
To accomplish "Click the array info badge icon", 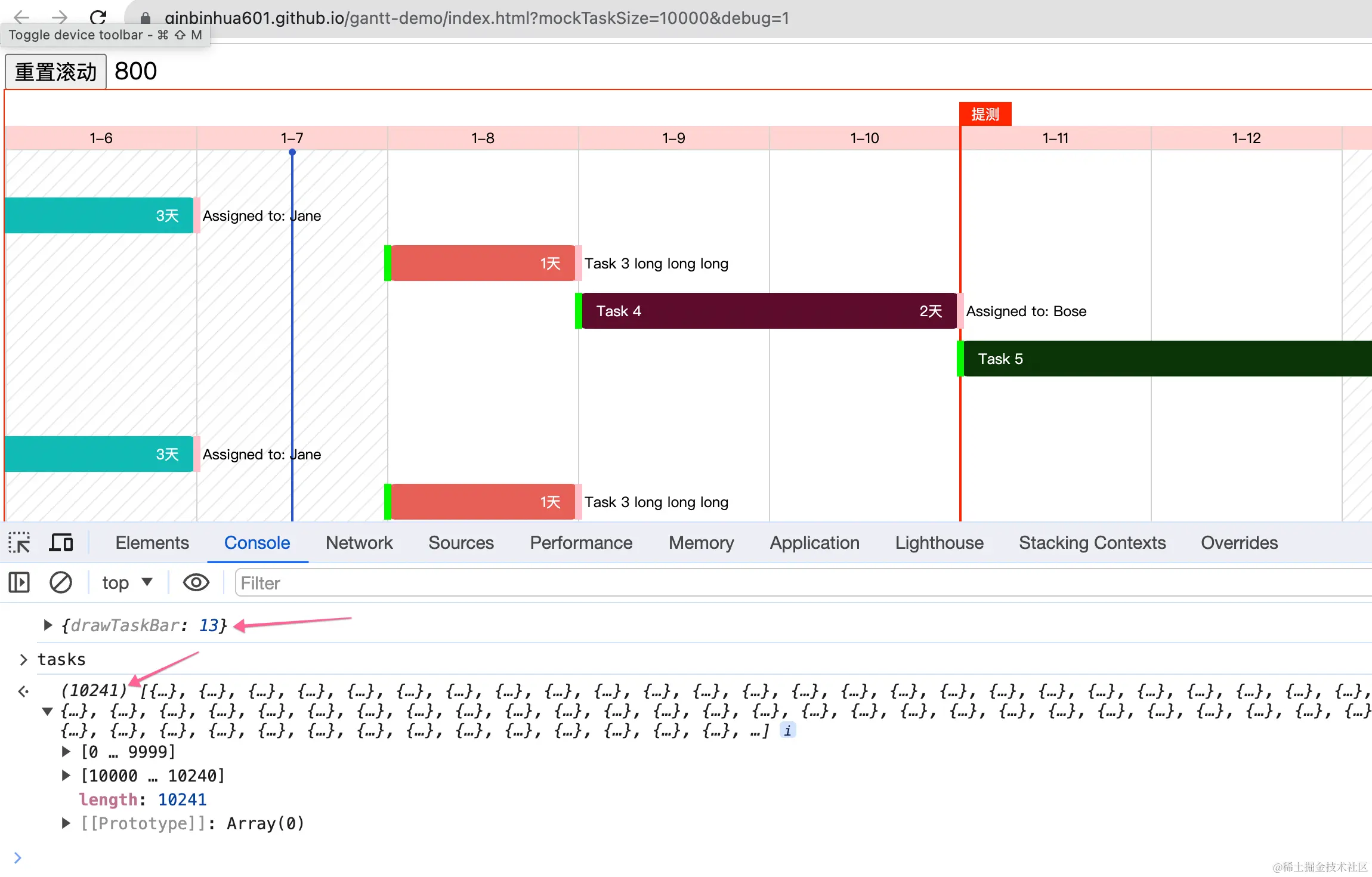I will (x=787, y=731).
